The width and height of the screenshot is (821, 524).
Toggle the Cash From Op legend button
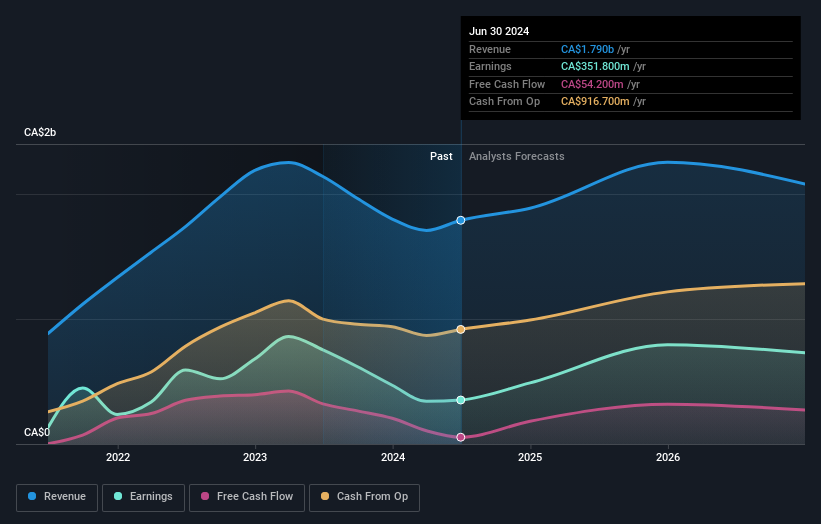(x=364, y=497)
